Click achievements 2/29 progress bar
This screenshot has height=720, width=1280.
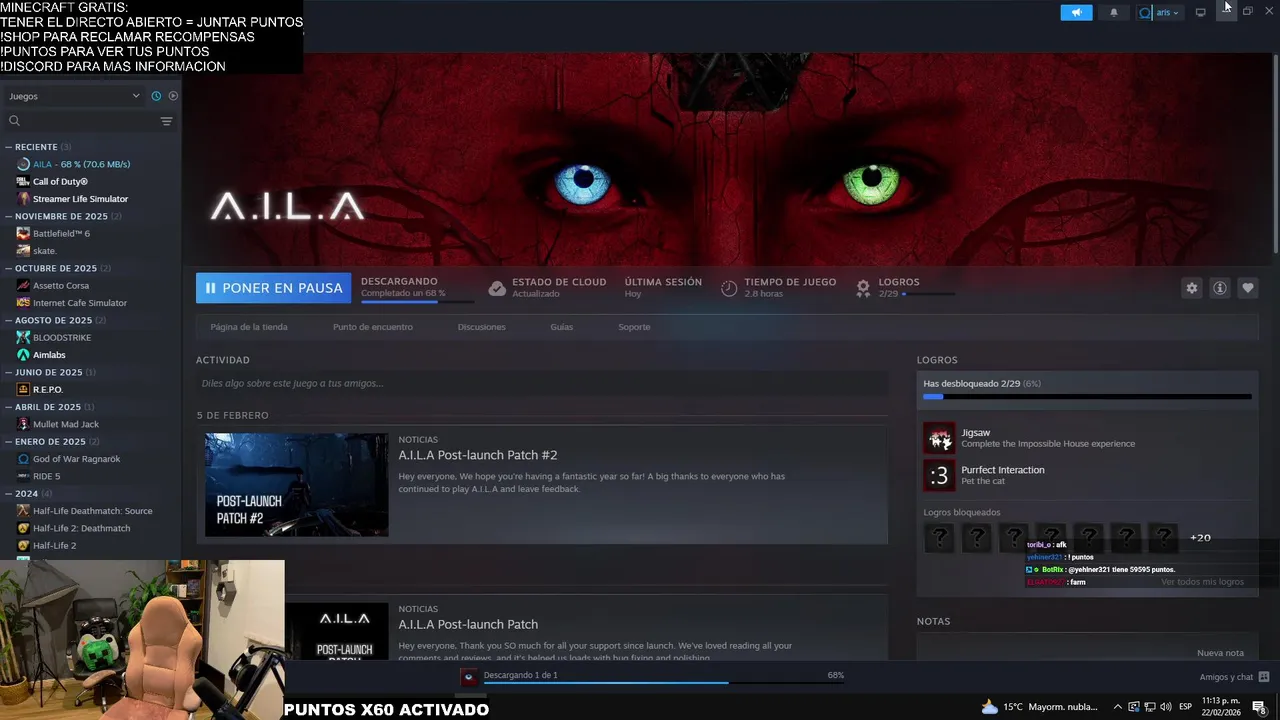pos(1087,397)
